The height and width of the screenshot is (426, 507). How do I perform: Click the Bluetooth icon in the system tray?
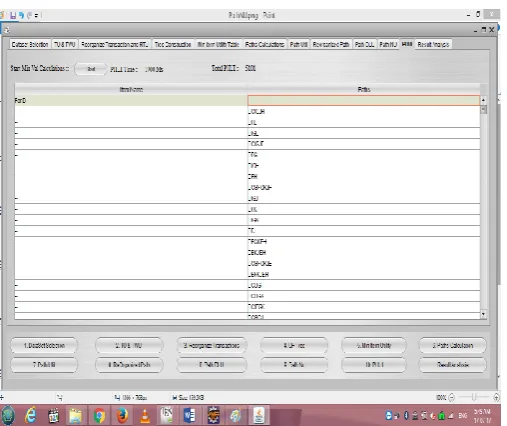click(406, 415)
